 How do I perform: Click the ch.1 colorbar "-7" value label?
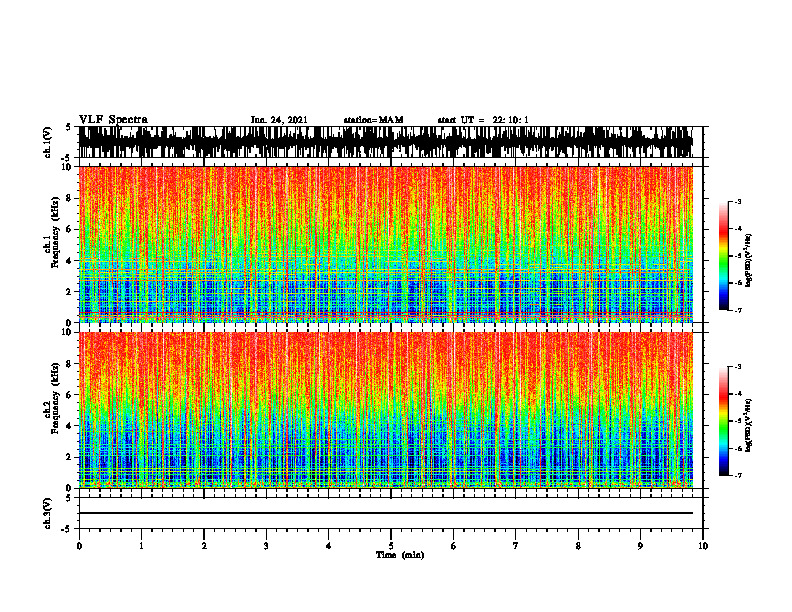tap(737, 310)
